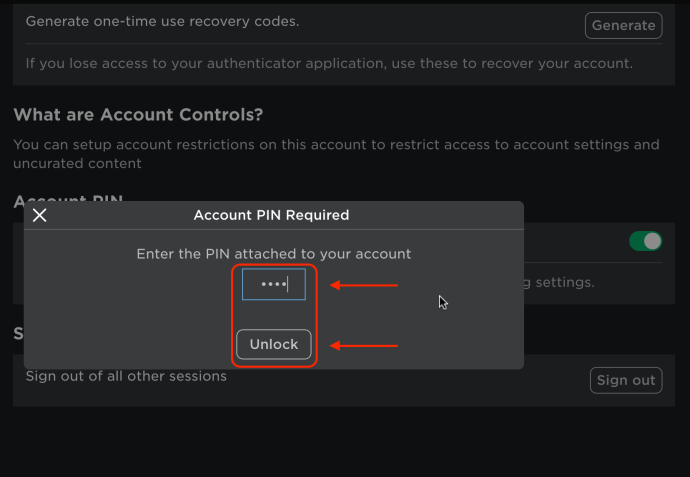This screenshot has width=690, height=477.
Task: Click 'Sign out of all other sessions' label
Action: point(126,376)
